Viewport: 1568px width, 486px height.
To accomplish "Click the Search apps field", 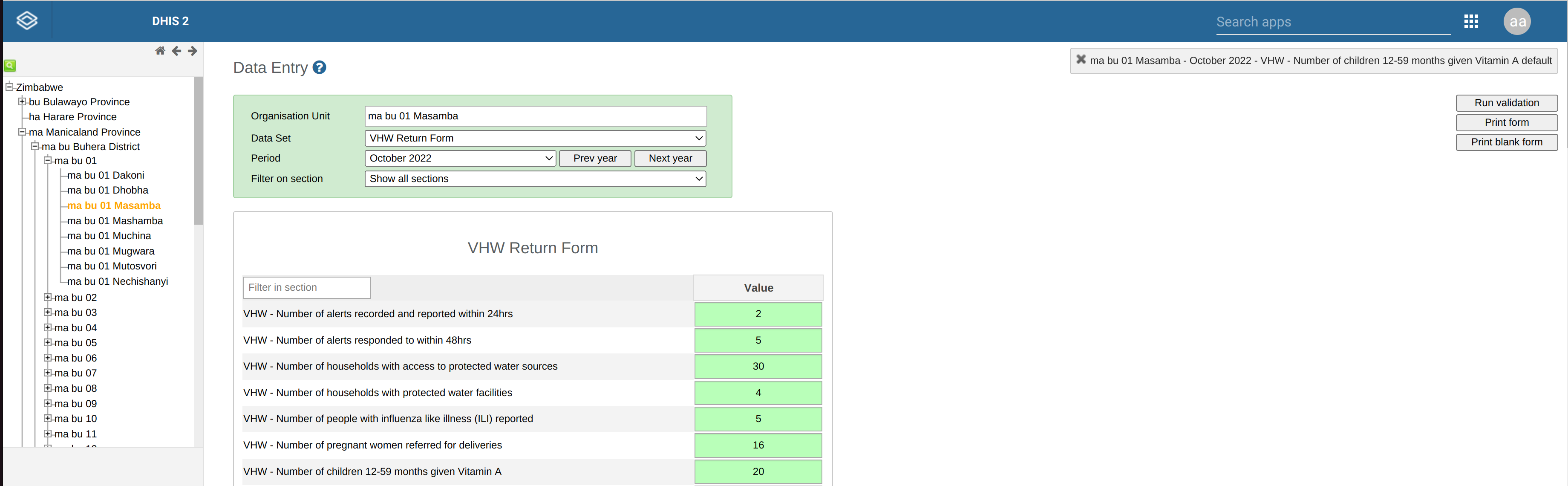I will (x=1332, y=23).
